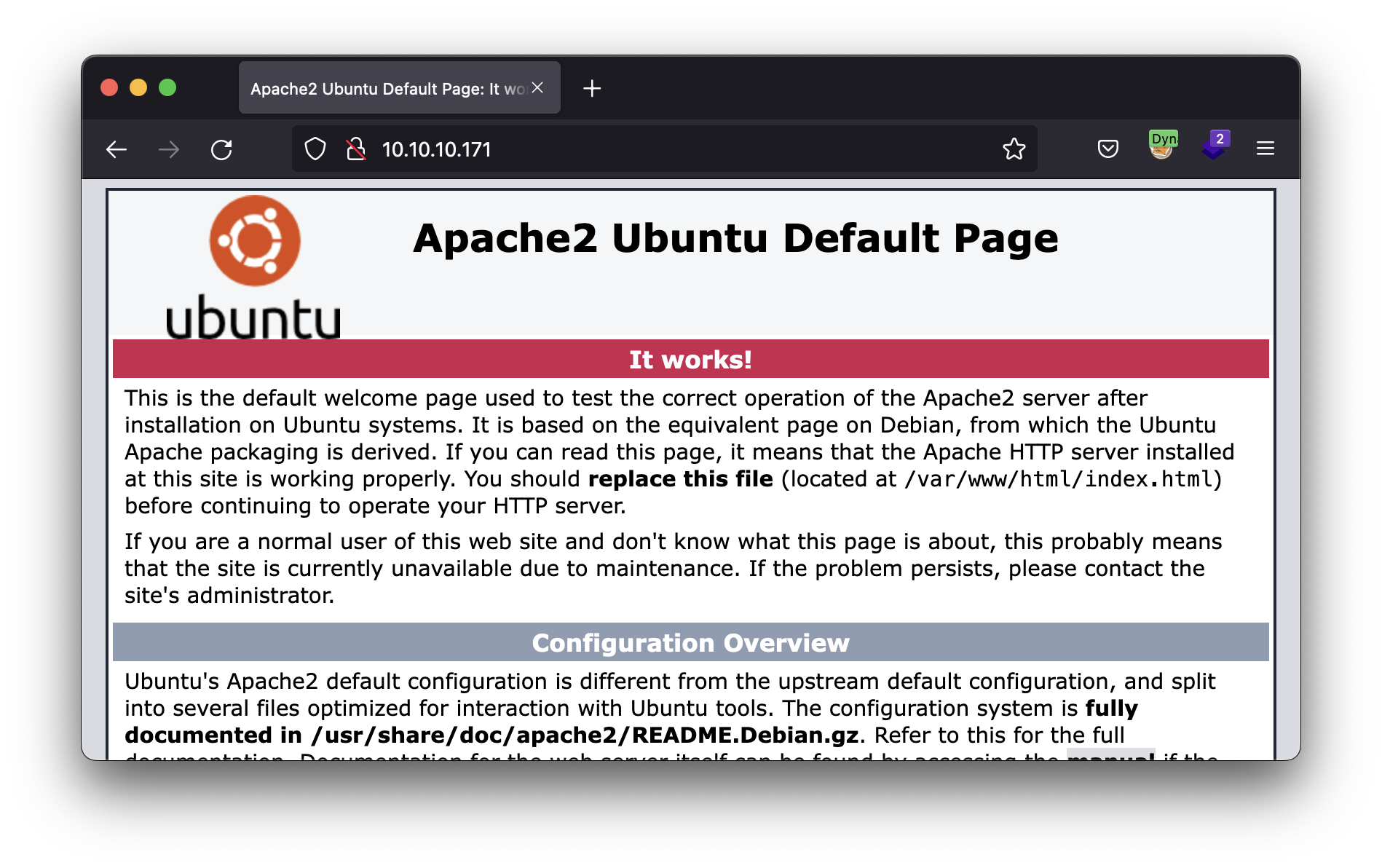Click the red It works! banner
Viewport: 1382px width, 868px height.
(690, 359)
